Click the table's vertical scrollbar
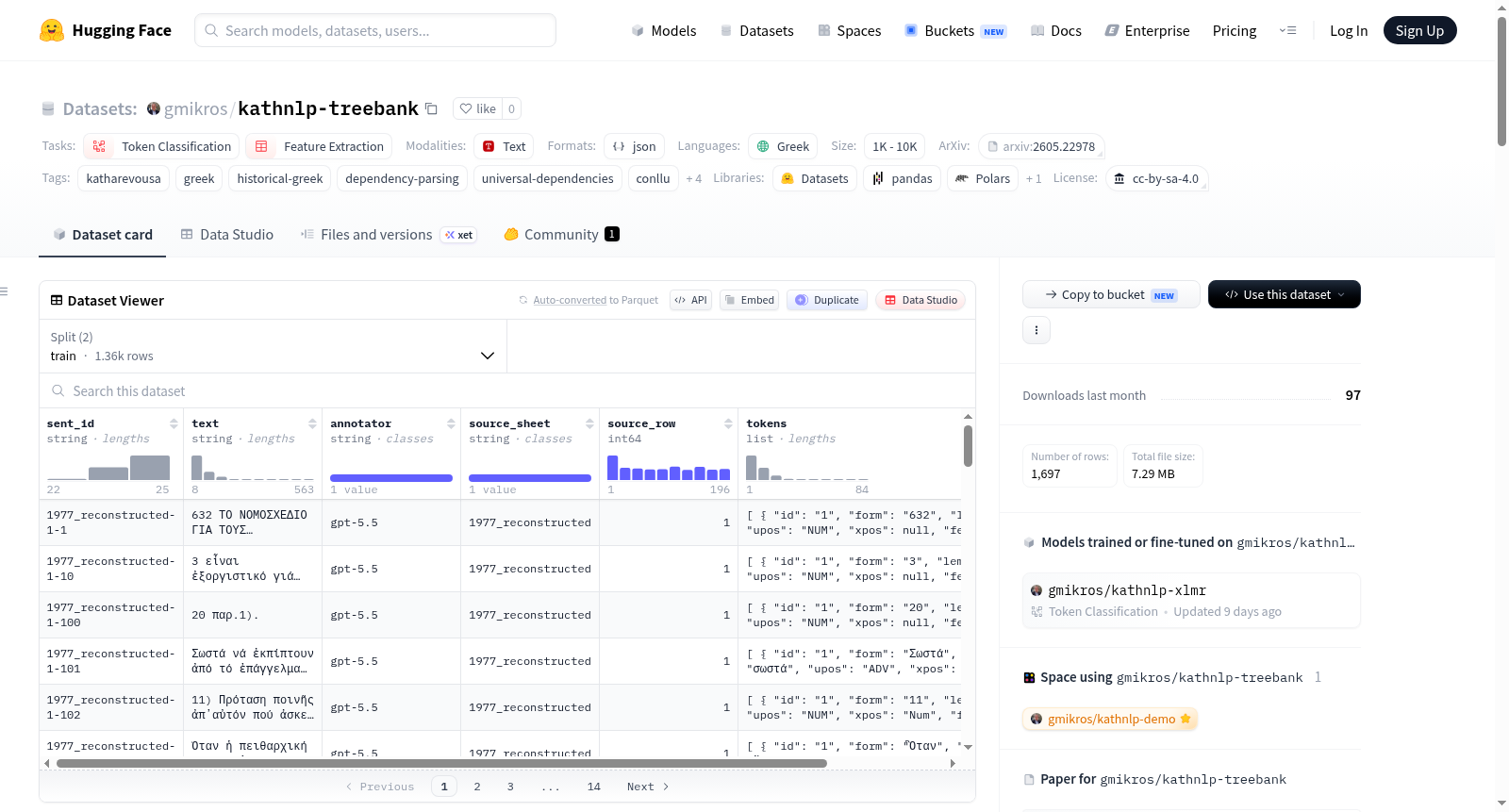The height and width of the screenshot is (812, 1509). [x=968, y=445]
